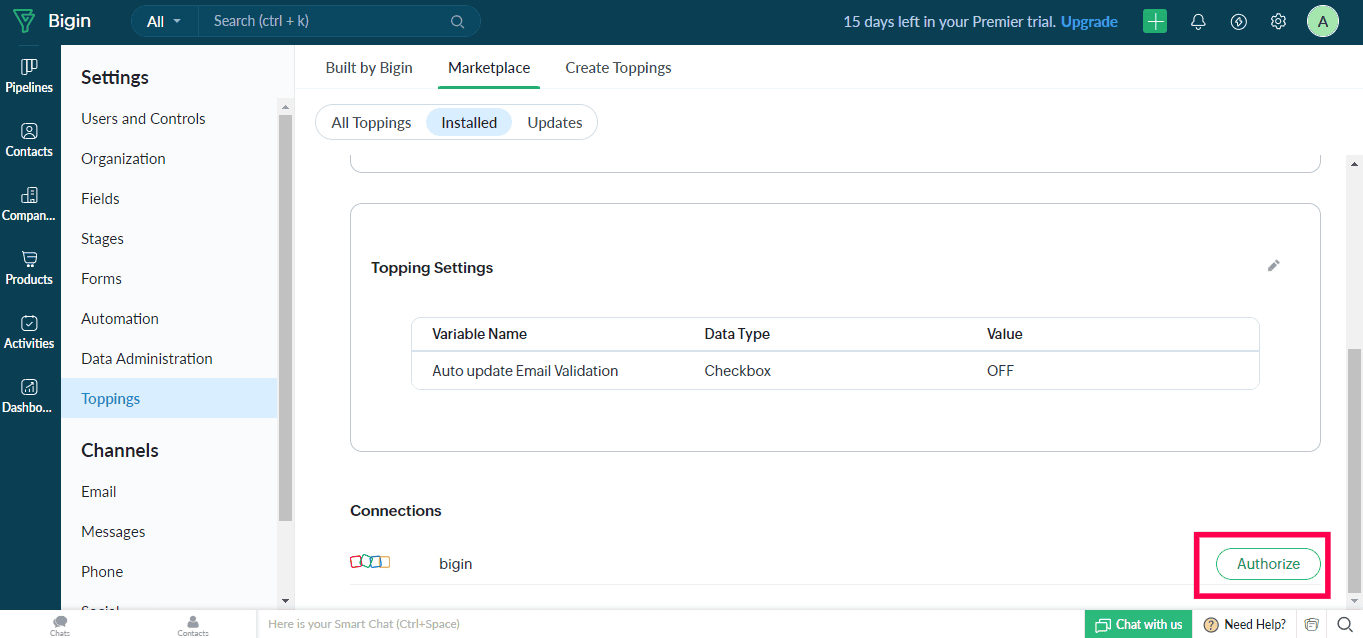Click the sidebar scrollbar down arrow
This screenshot has height=638, width=1363.
[285, 601]
